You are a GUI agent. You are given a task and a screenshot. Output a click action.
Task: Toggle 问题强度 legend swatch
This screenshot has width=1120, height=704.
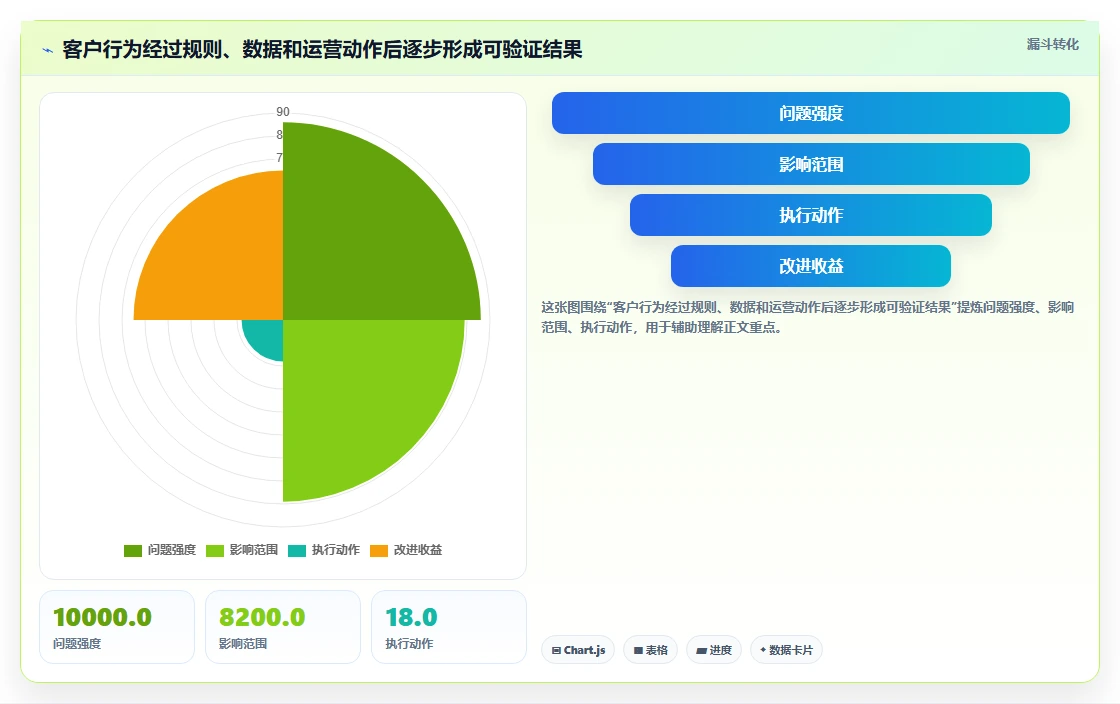coord(133,550)
